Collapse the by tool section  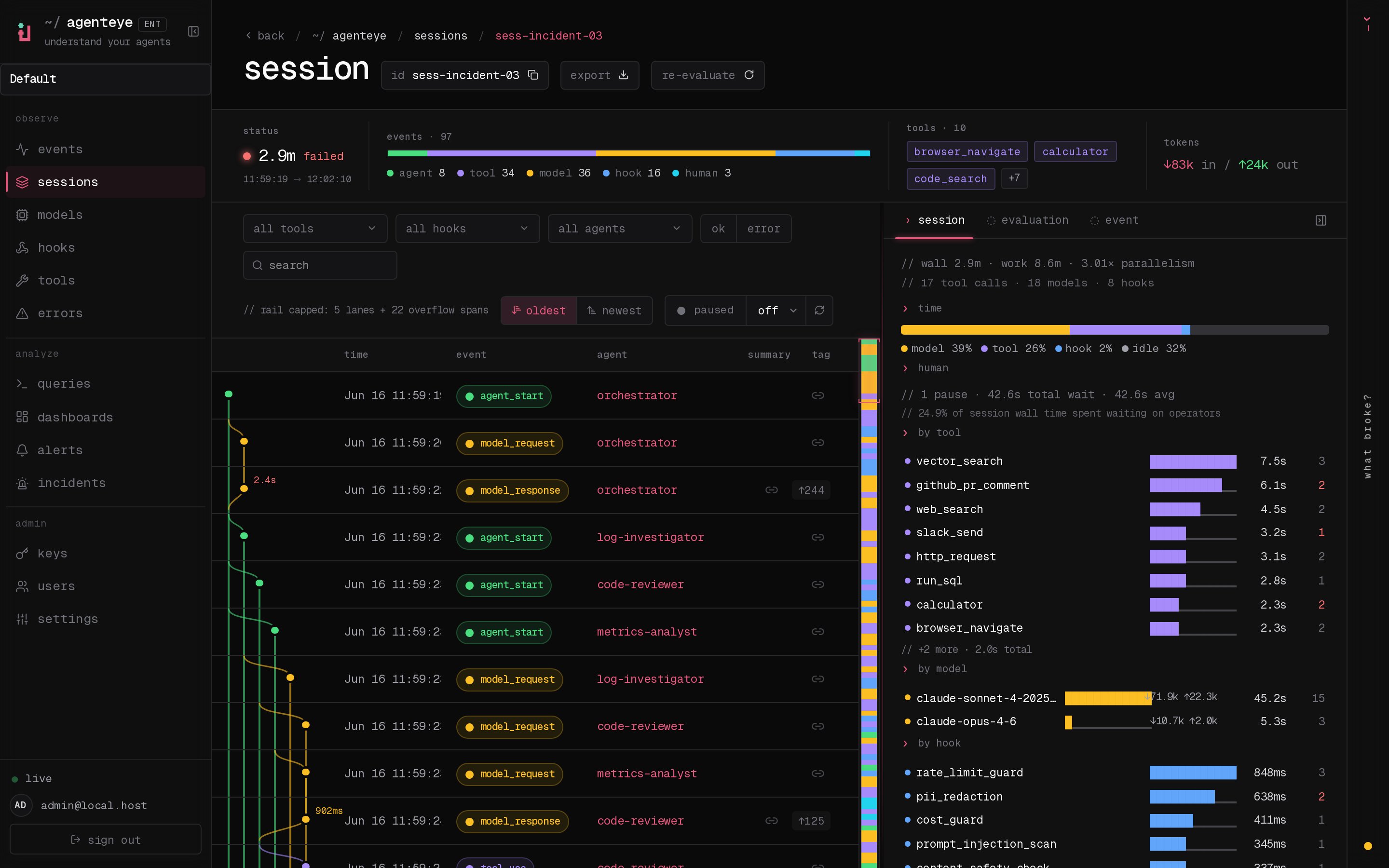coord(932,433)
